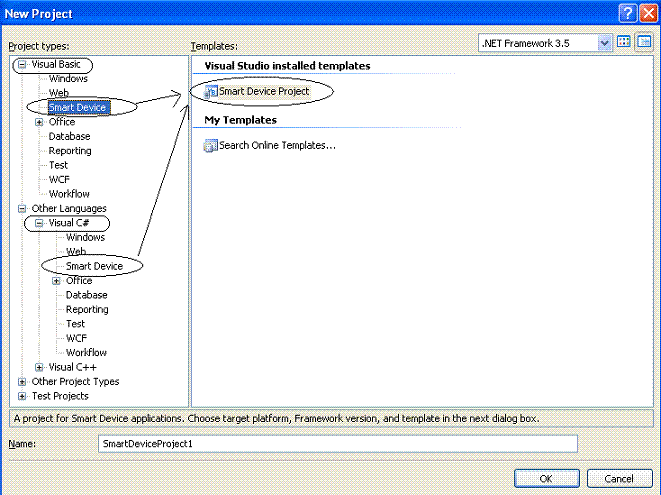Select Database under Visual C#
The image size is (661, 495).
pyautogui.click(x=87, y=295)
